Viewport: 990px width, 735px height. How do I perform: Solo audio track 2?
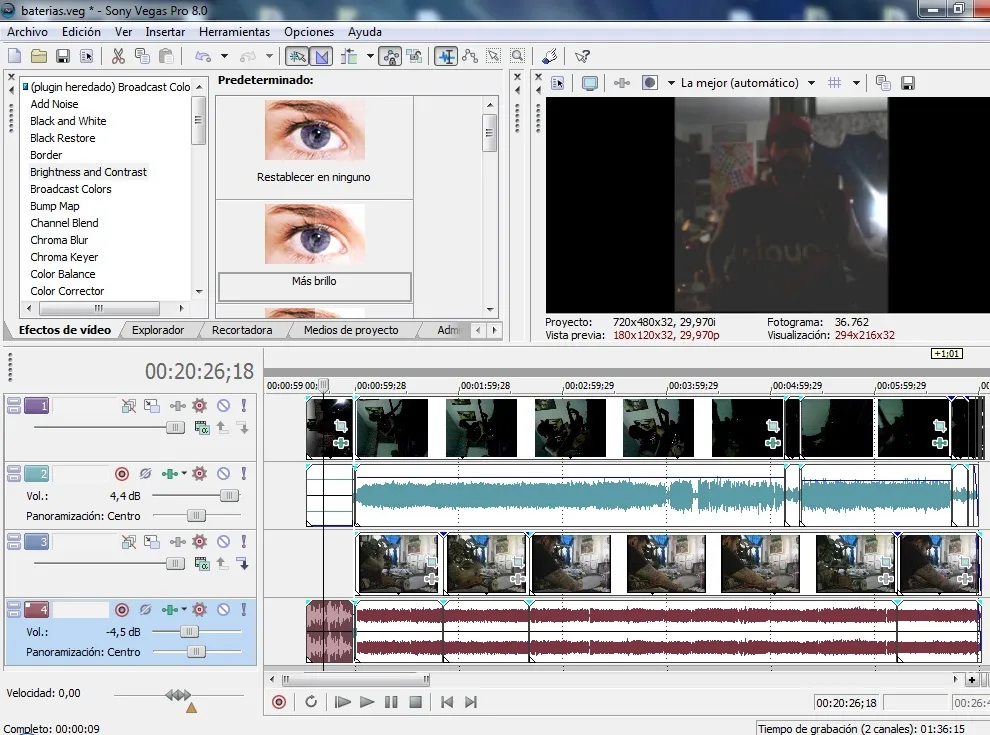click(243, 473)
